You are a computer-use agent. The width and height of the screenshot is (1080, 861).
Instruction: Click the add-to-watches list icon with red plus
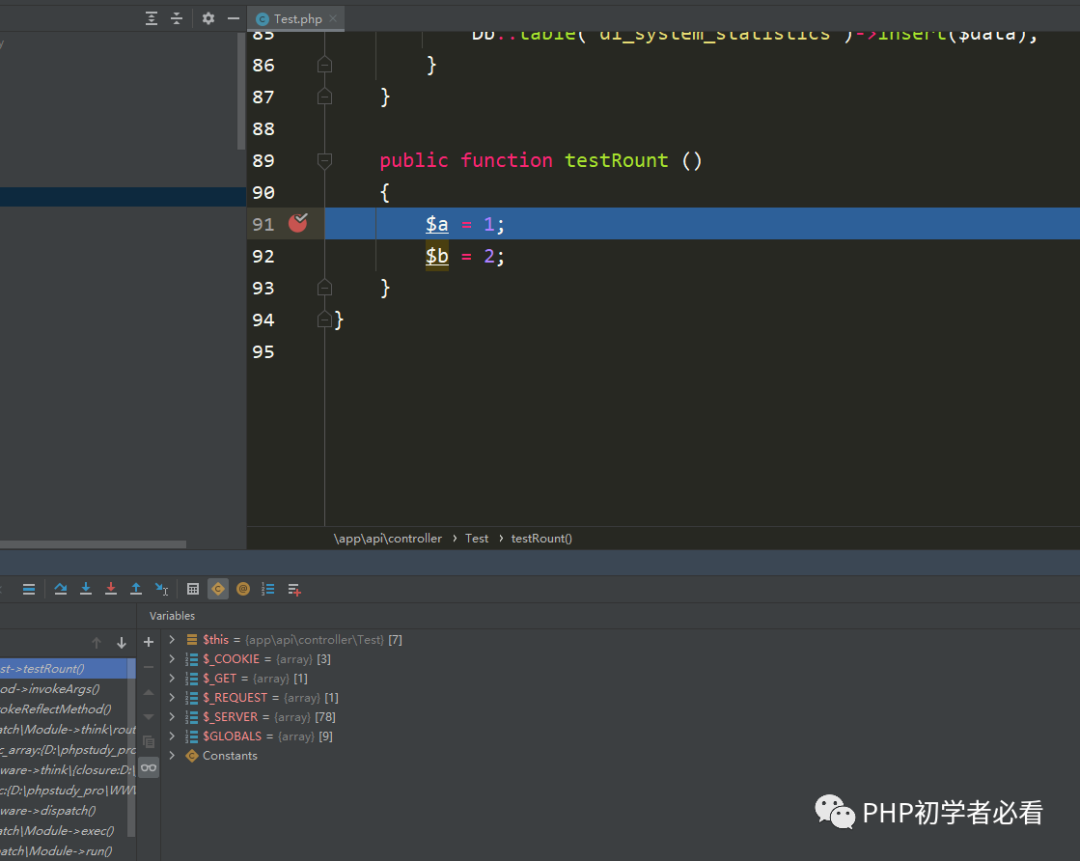tap(294, 590)
